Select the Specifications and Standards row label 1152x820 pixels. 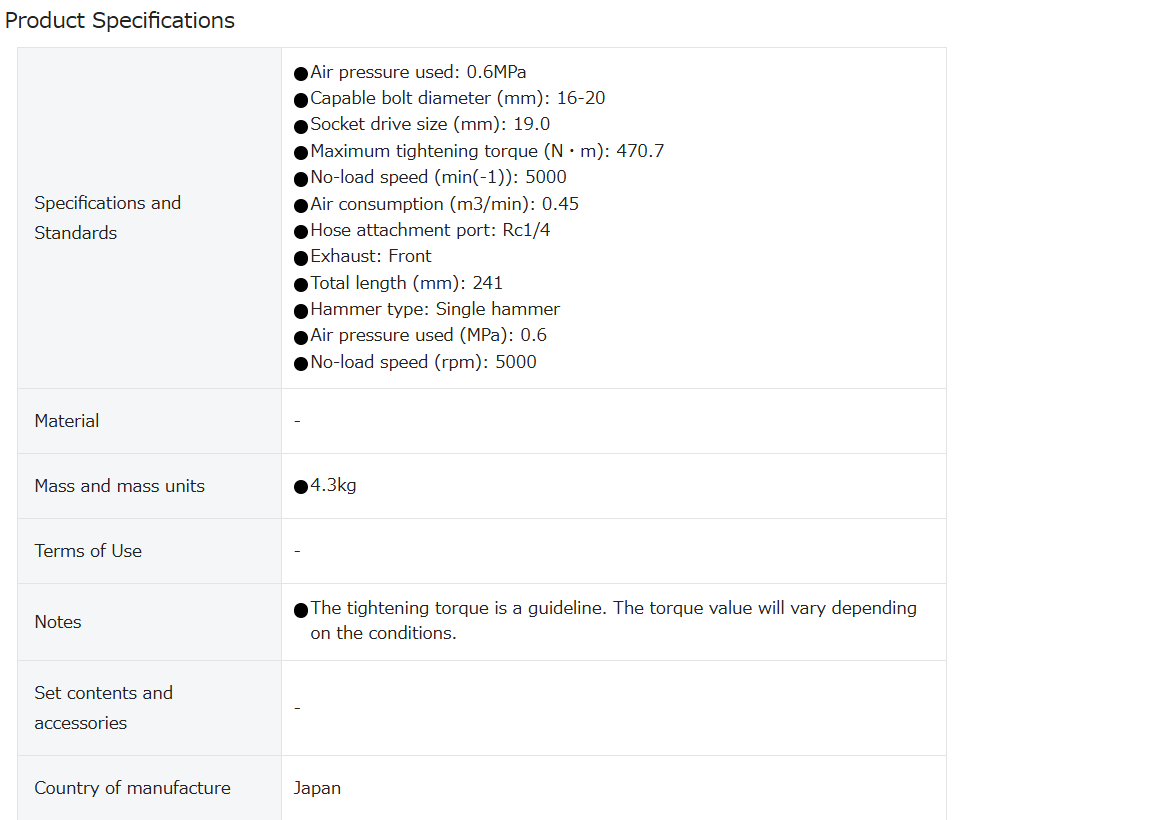[107, 217]
